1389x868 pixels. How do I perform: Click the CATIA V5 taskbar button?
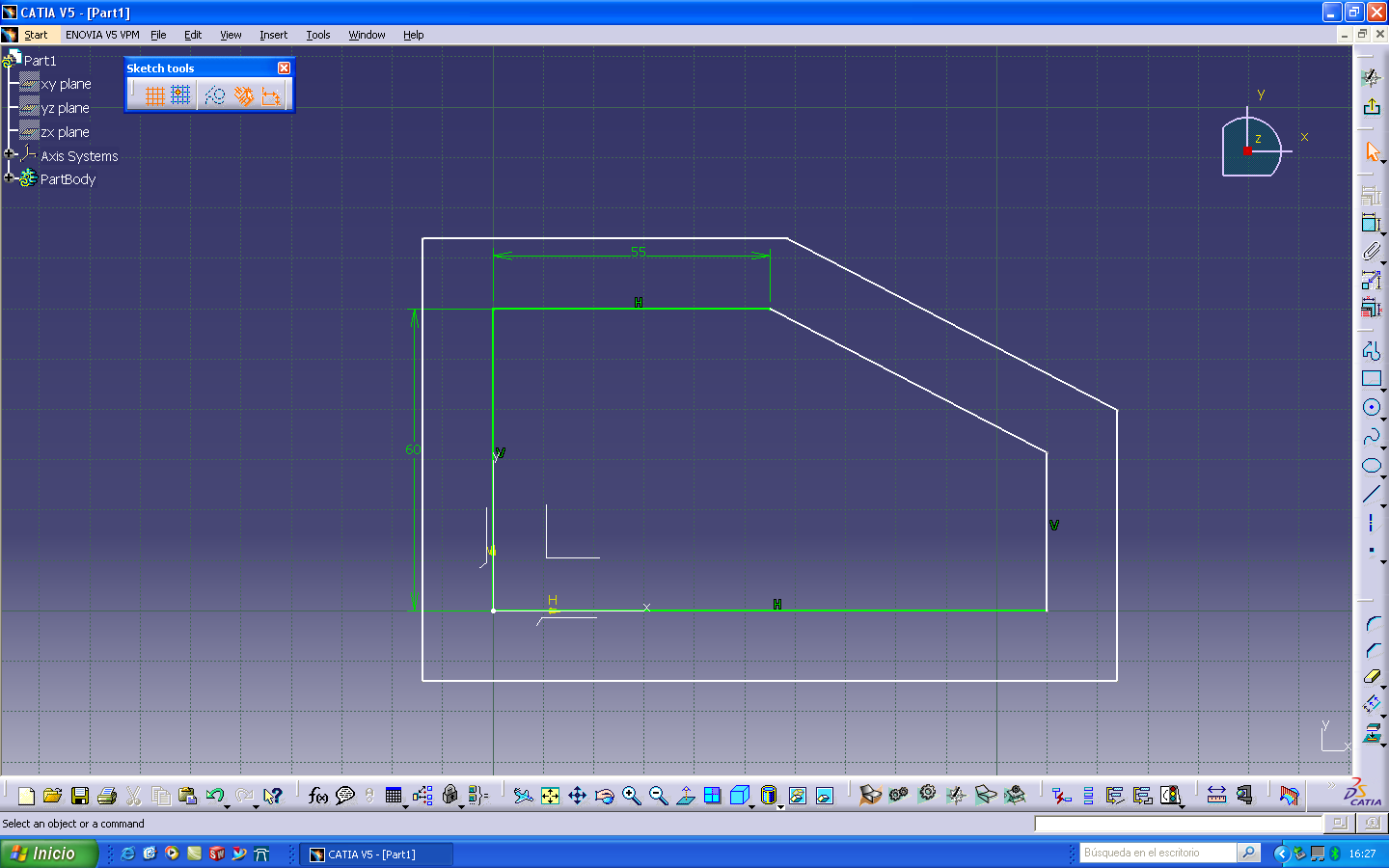[376, 854]
